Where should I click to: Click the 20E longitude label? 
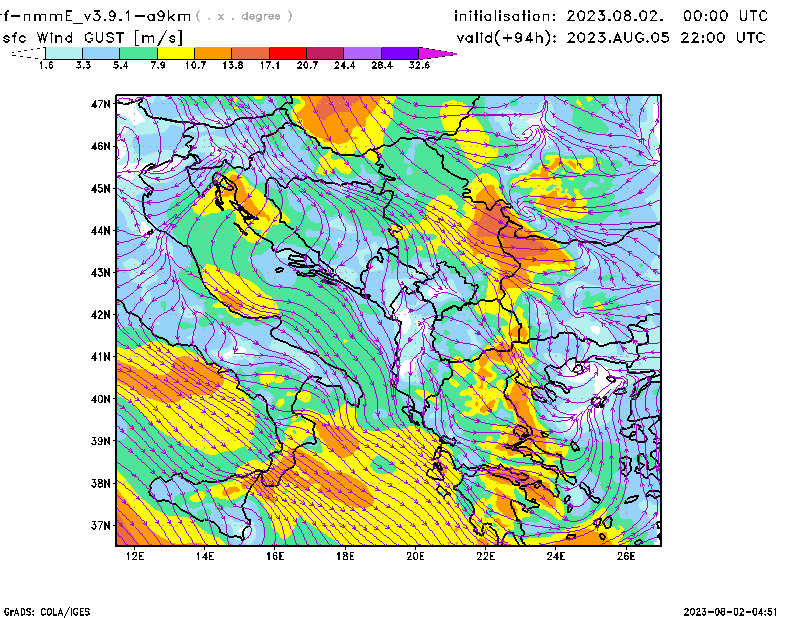click(x=415, y=556)
